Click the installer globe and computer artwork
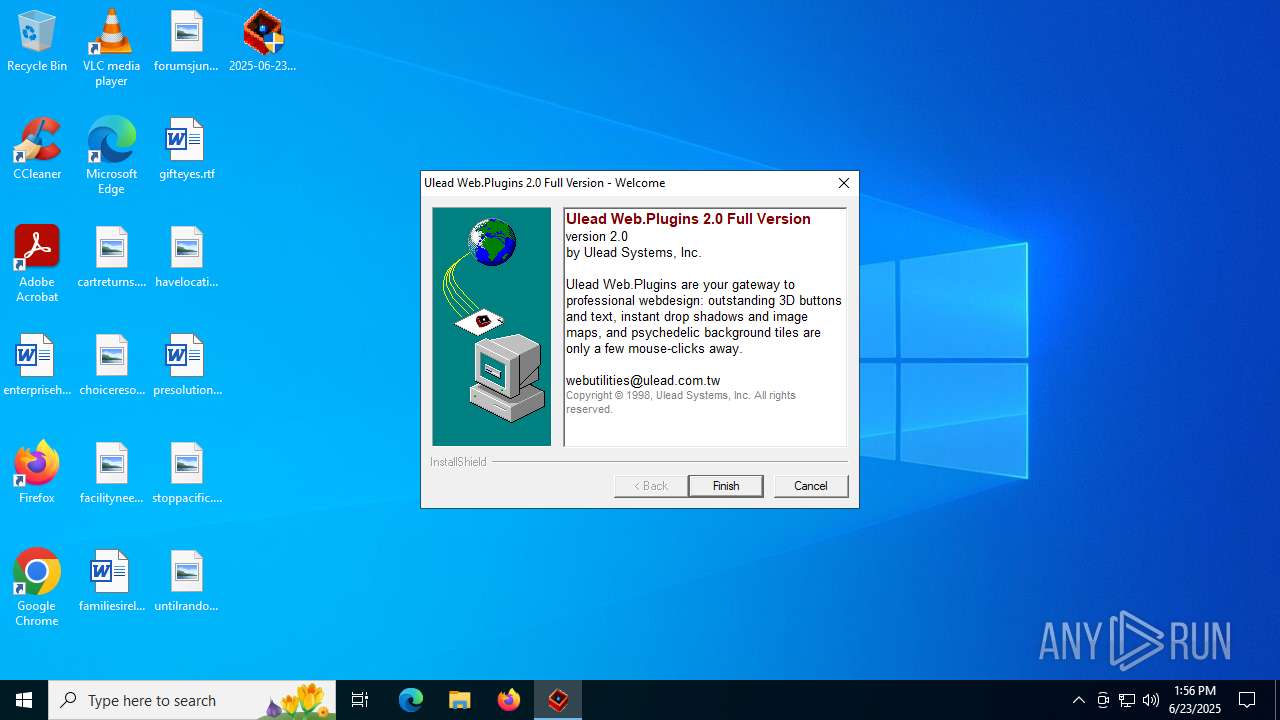The height and width of the screenshot is (720, 1280). click(x=492, y=327)
